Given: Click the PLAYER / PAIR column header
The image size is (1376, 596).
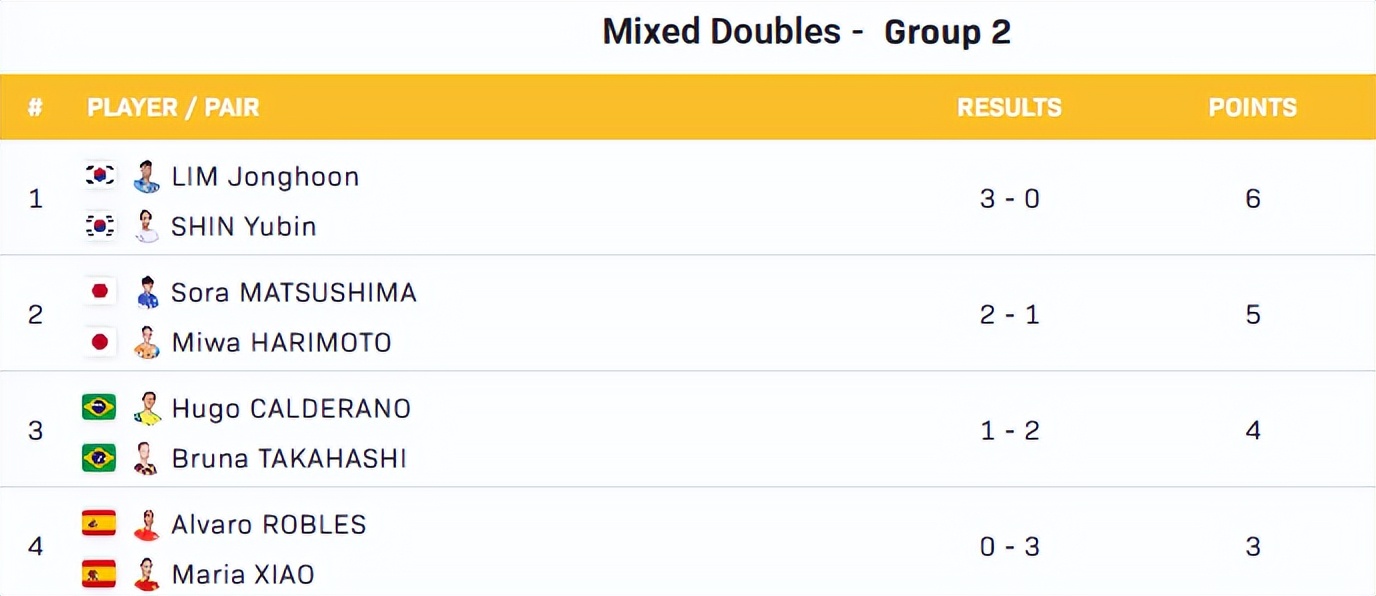Looking at the screenshot, I should (x=173, y=107).
